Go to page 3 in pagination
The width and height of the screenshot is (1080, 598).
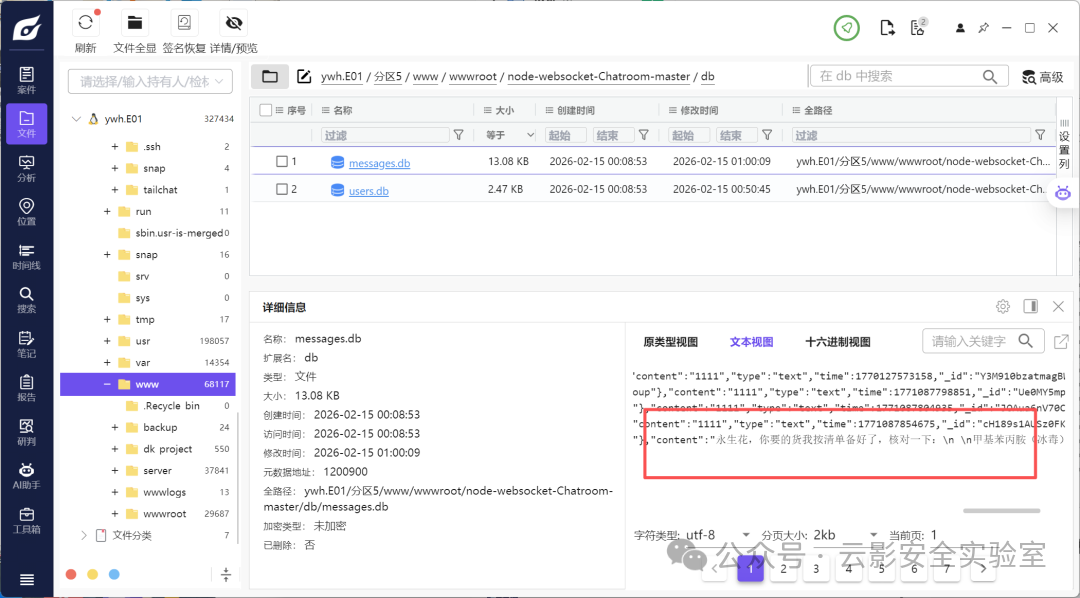point(816,569)
